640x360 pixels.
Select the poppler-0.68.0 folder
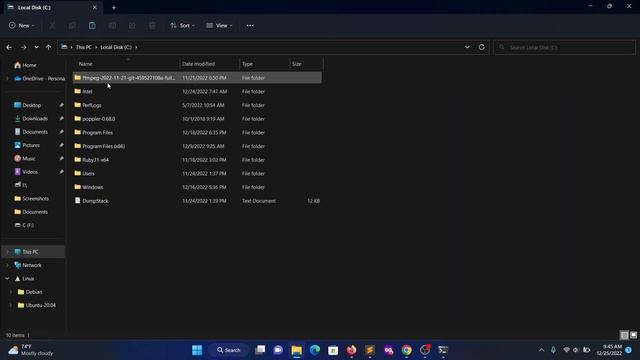pos(197,119)
